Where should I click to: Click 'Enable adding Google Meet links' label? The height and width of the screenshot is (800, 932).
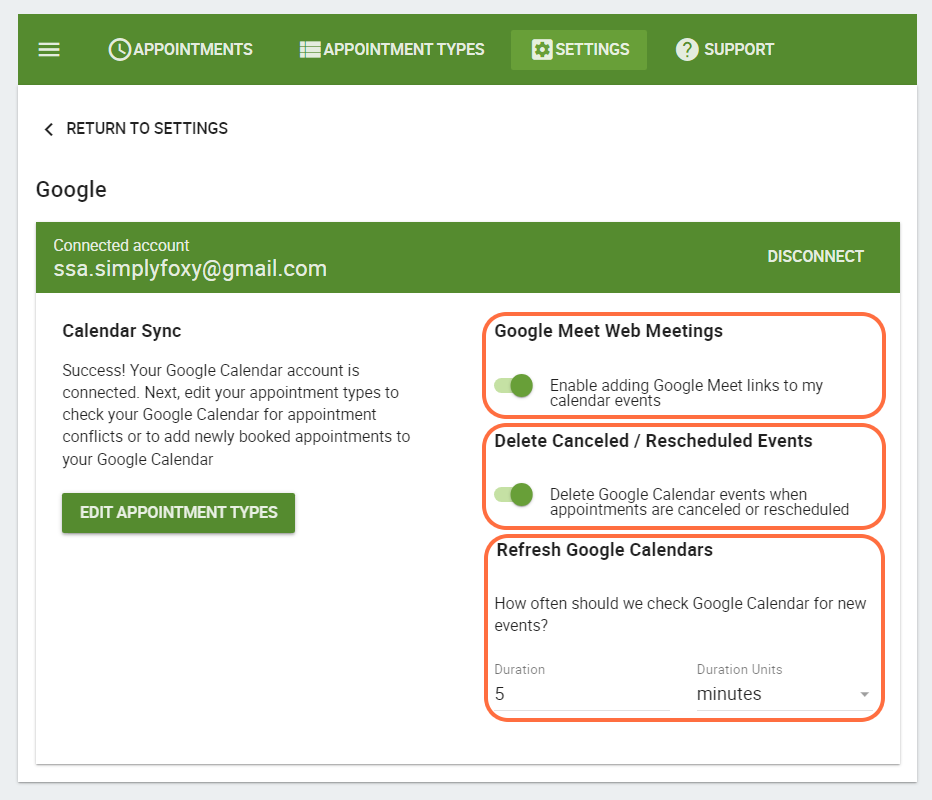pyautogui.click(x=687, y=393)
